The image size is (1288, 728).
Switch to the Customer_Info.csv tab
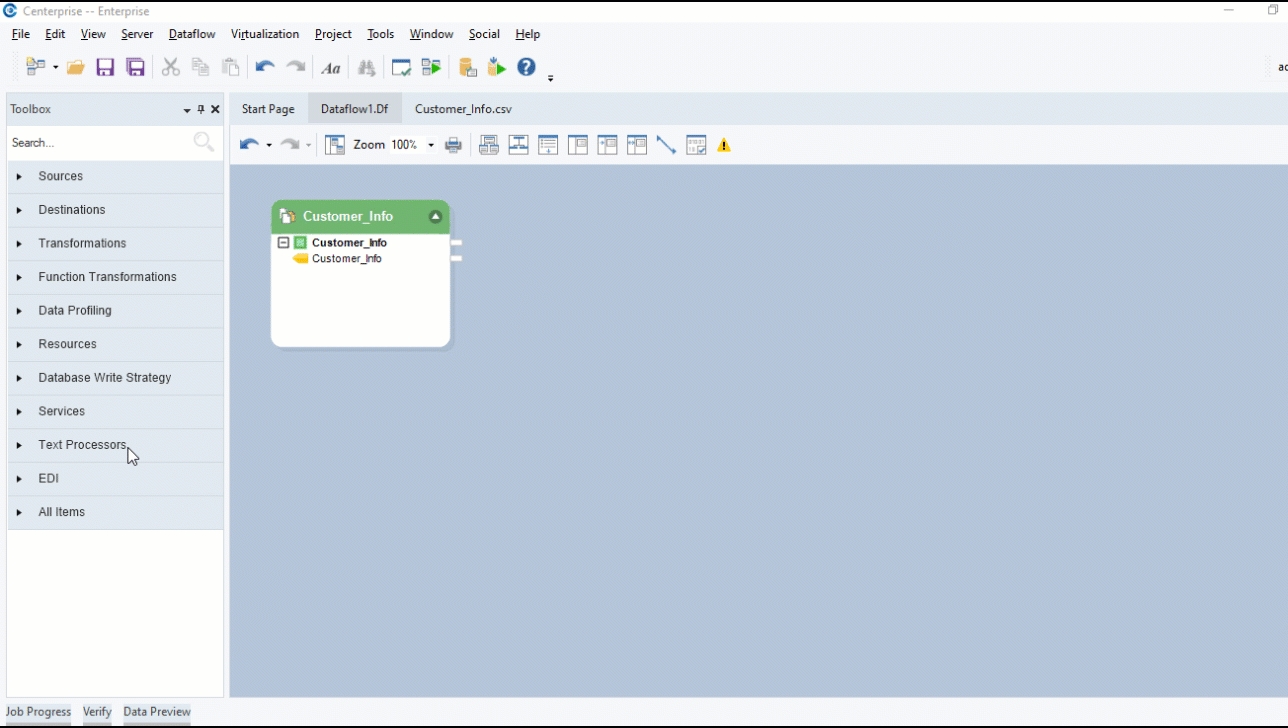point(463,109)
